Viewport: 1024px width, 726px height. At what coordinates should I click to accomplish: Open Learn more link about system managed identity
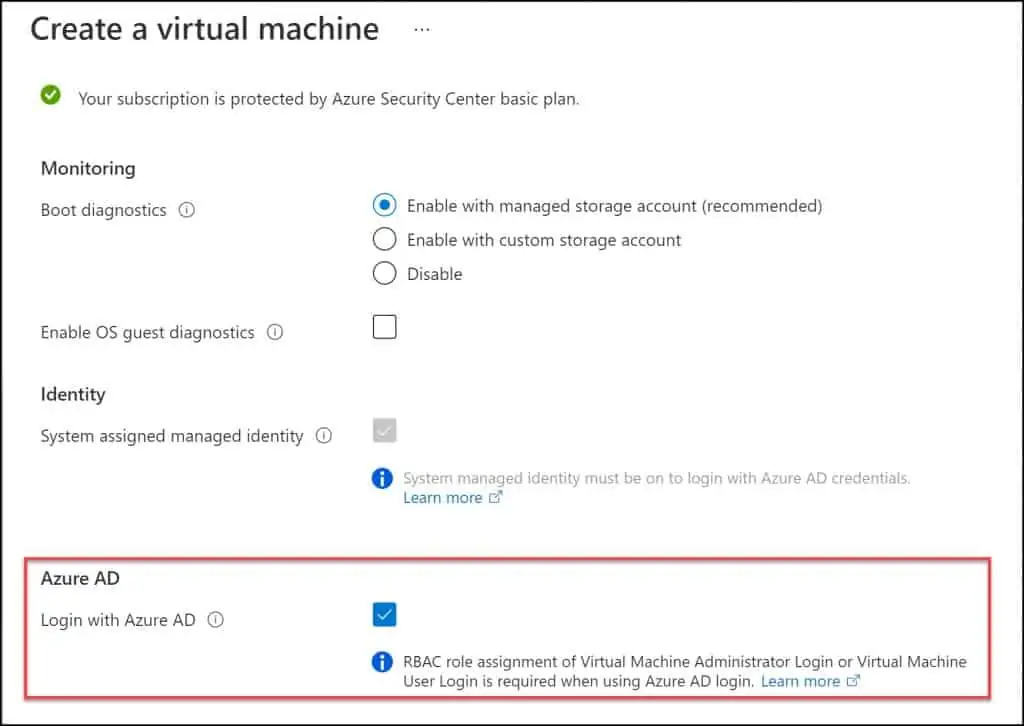pos(443,497)
